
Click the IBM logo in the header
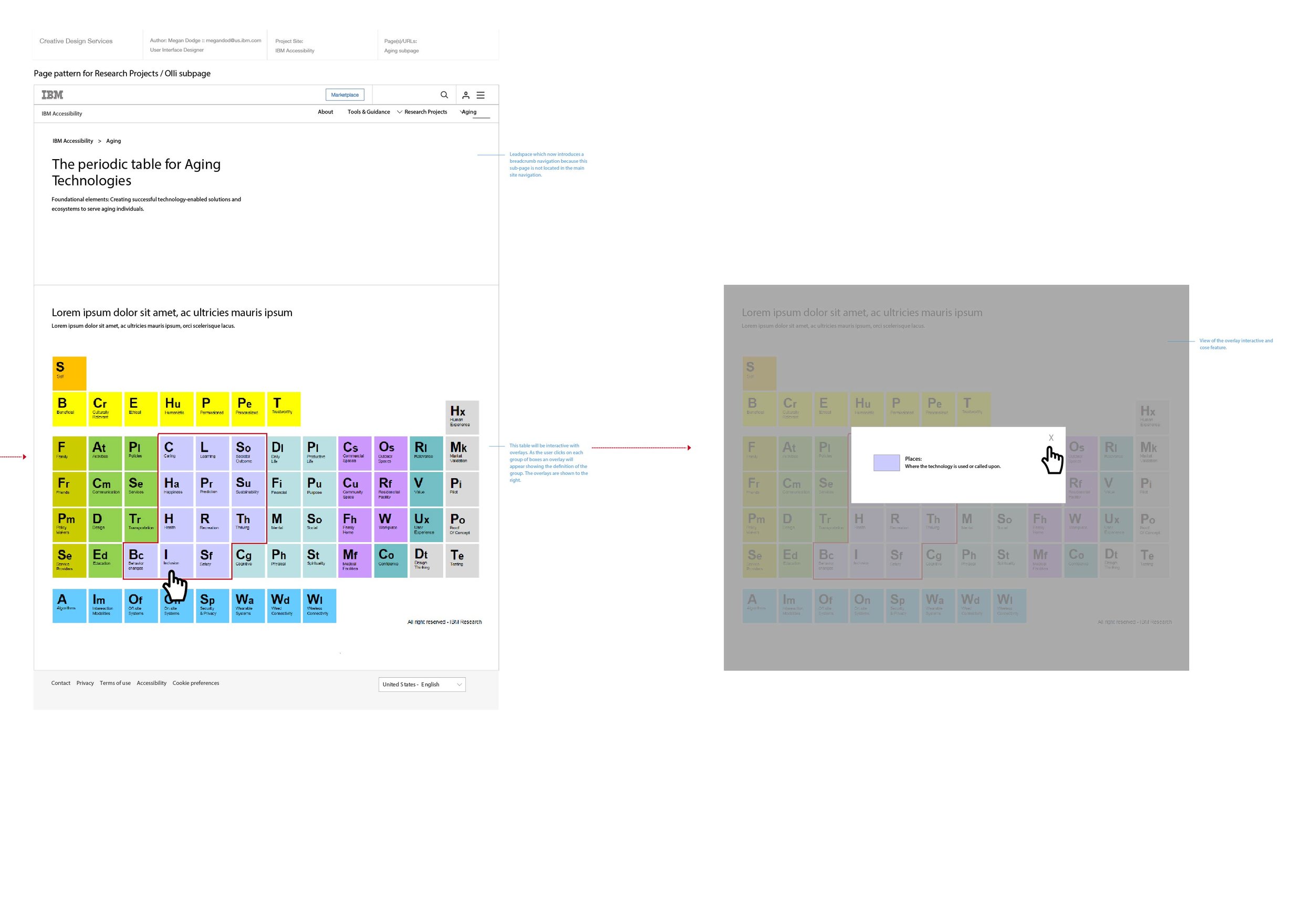pyautogui.click(x=52, y=95)
